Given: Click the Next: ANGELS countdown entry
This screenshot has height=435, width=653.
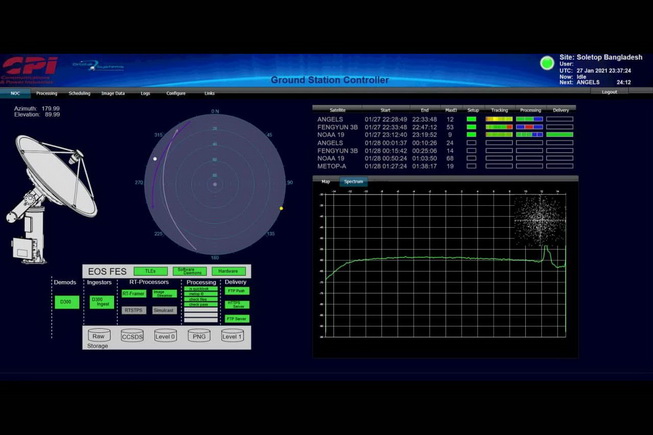Looking at the screenshot, I should point(595,82).
